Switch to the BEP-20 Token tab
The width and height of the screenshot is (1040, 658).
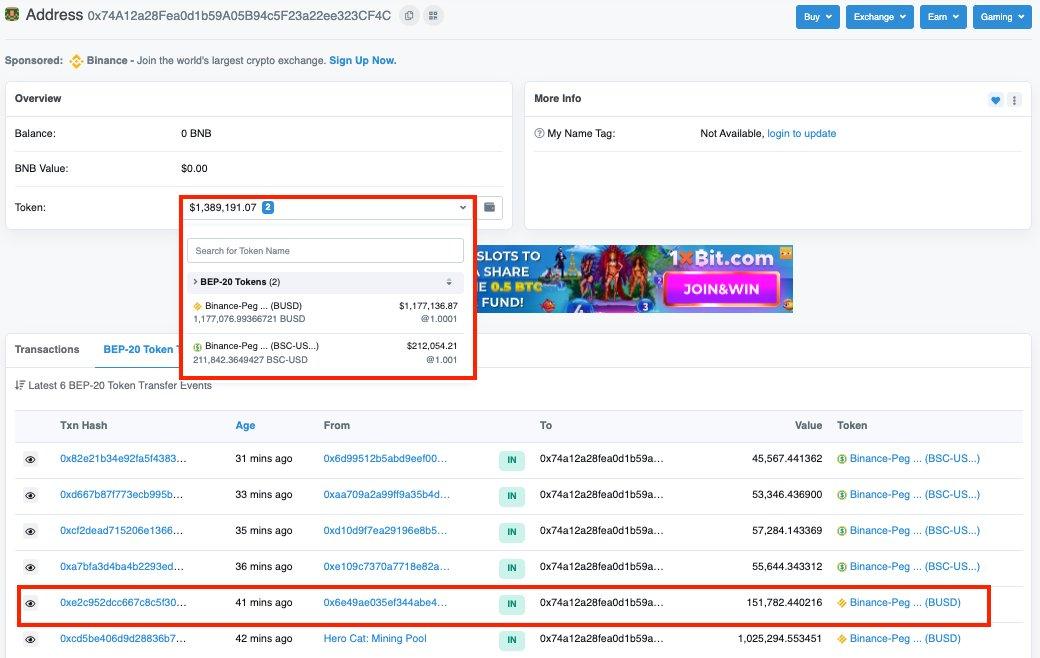click(x=138, y=350)
